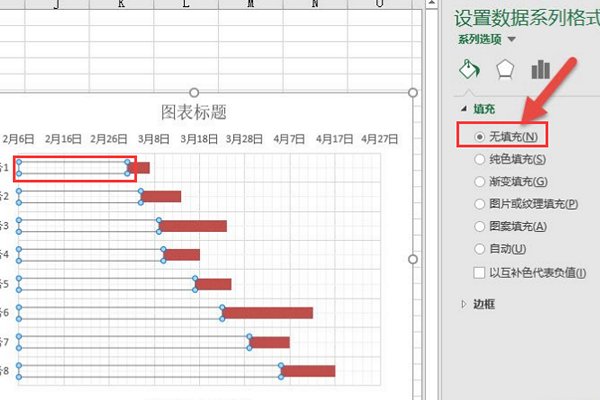The height and width of the screenshot is (400, 600).
Task: Open the Fill & Line paint bucket tab
Action: 469,70
